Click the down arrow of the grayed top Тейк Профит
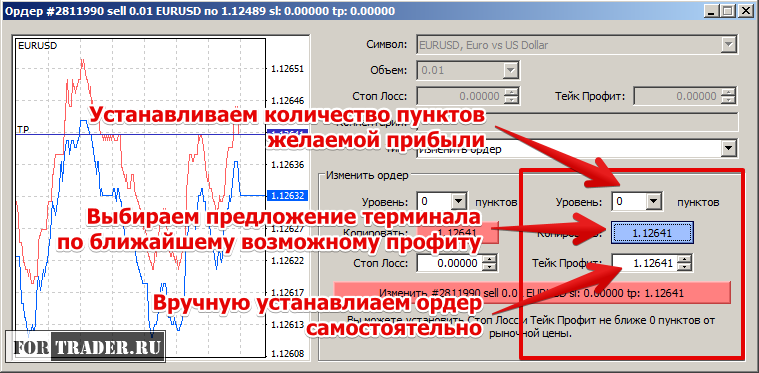 pos(729,100)
